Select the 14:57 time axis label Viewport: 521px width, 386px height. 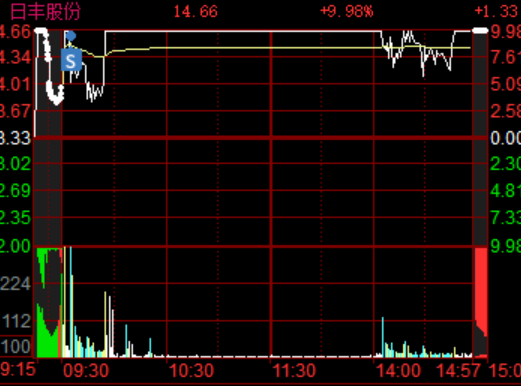coord(459,371)
